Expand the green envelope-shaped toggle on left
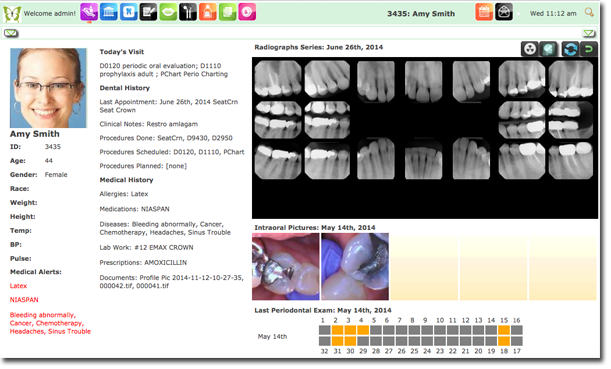611x369 pixels. click(x=11, y=34)
